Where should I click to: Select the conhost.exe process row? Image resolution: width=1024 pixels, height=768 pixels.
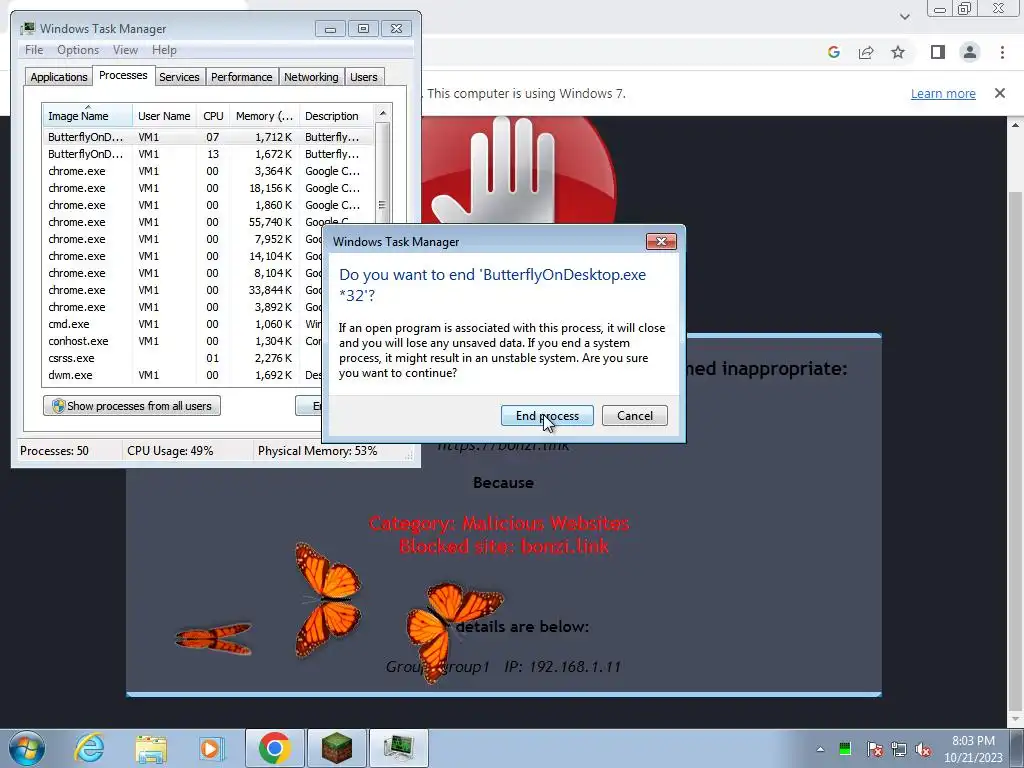pyautogui.click(x=183, y=341)
